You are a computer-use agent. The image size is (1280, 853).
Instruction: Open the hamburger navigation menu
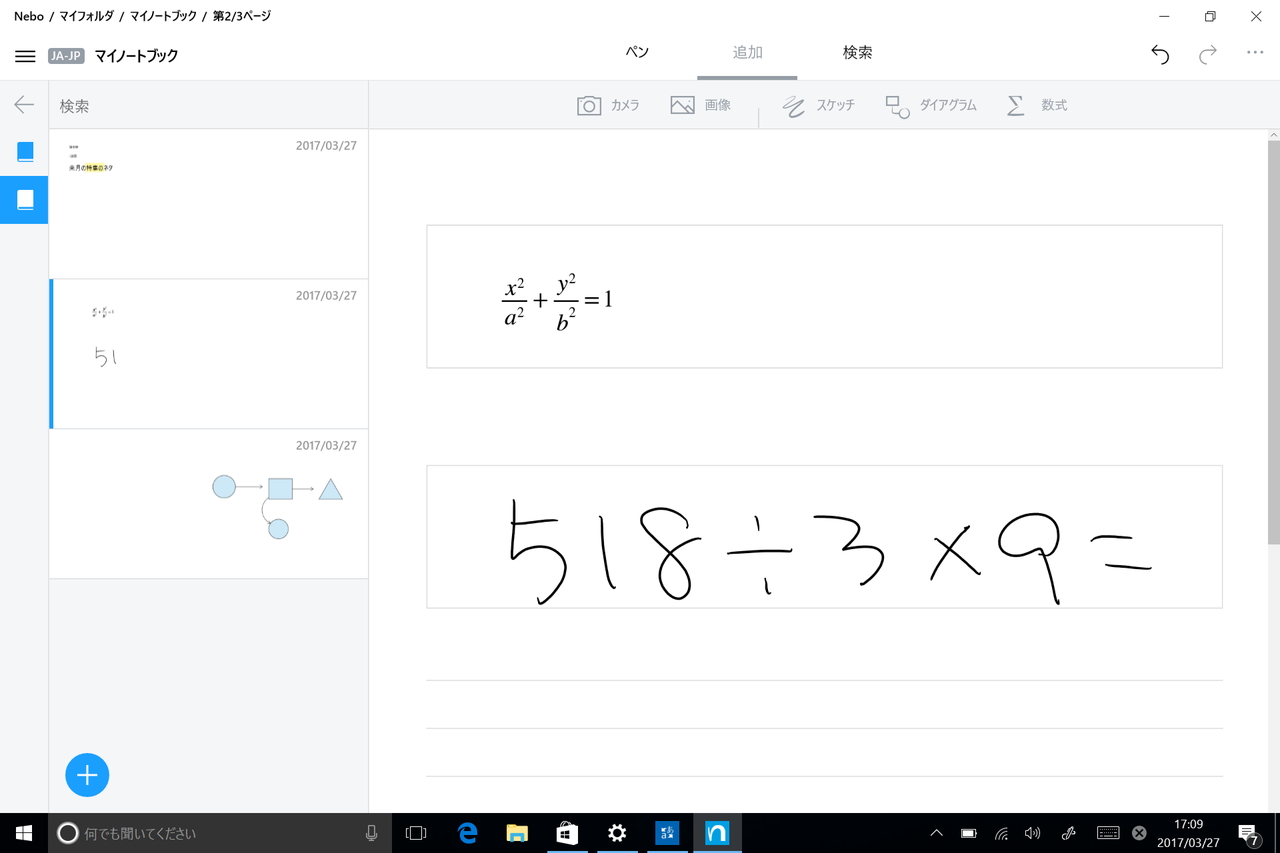(25, 55)
